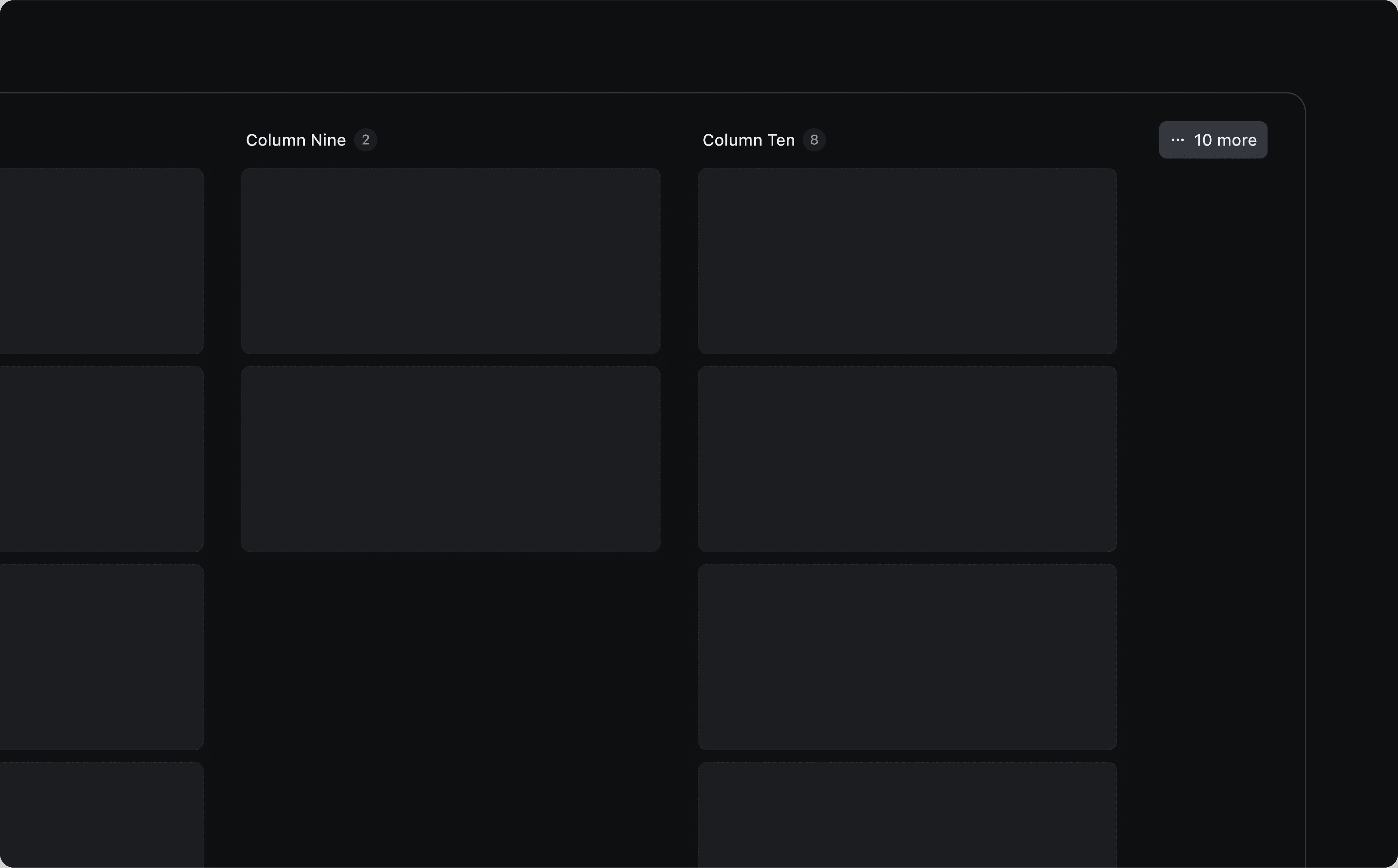Select the second card in Column Ten
The height and width of the screenshot is (868, 1398).
click(907, 459)
